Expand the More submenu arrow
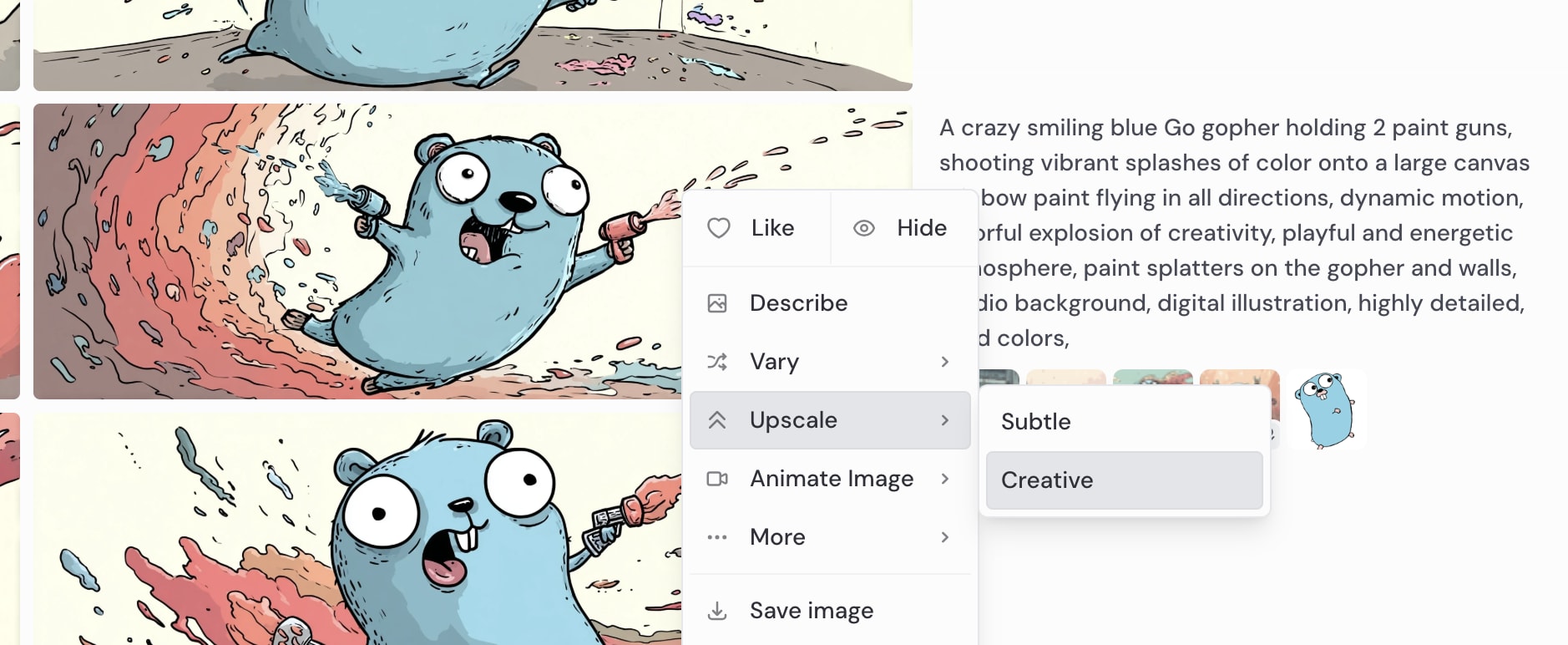 pyautogui.click(x=945, y=537)
